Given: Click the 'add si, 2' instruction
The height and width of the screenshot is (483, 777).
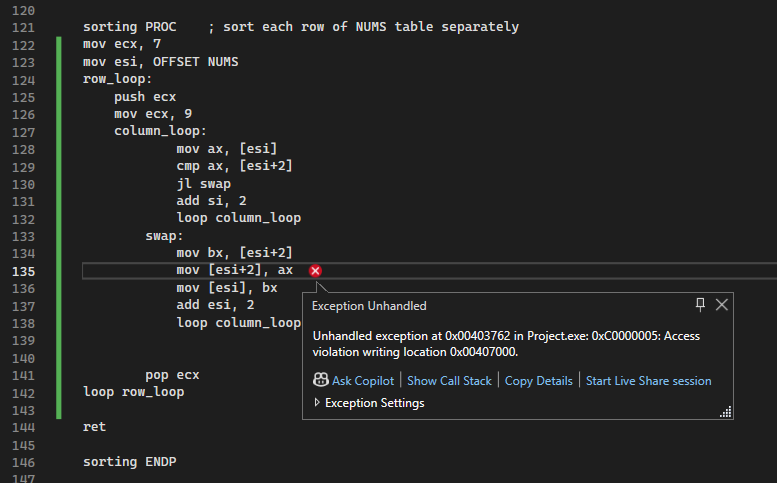Looking at the screenshot, I should pos(211,201).
